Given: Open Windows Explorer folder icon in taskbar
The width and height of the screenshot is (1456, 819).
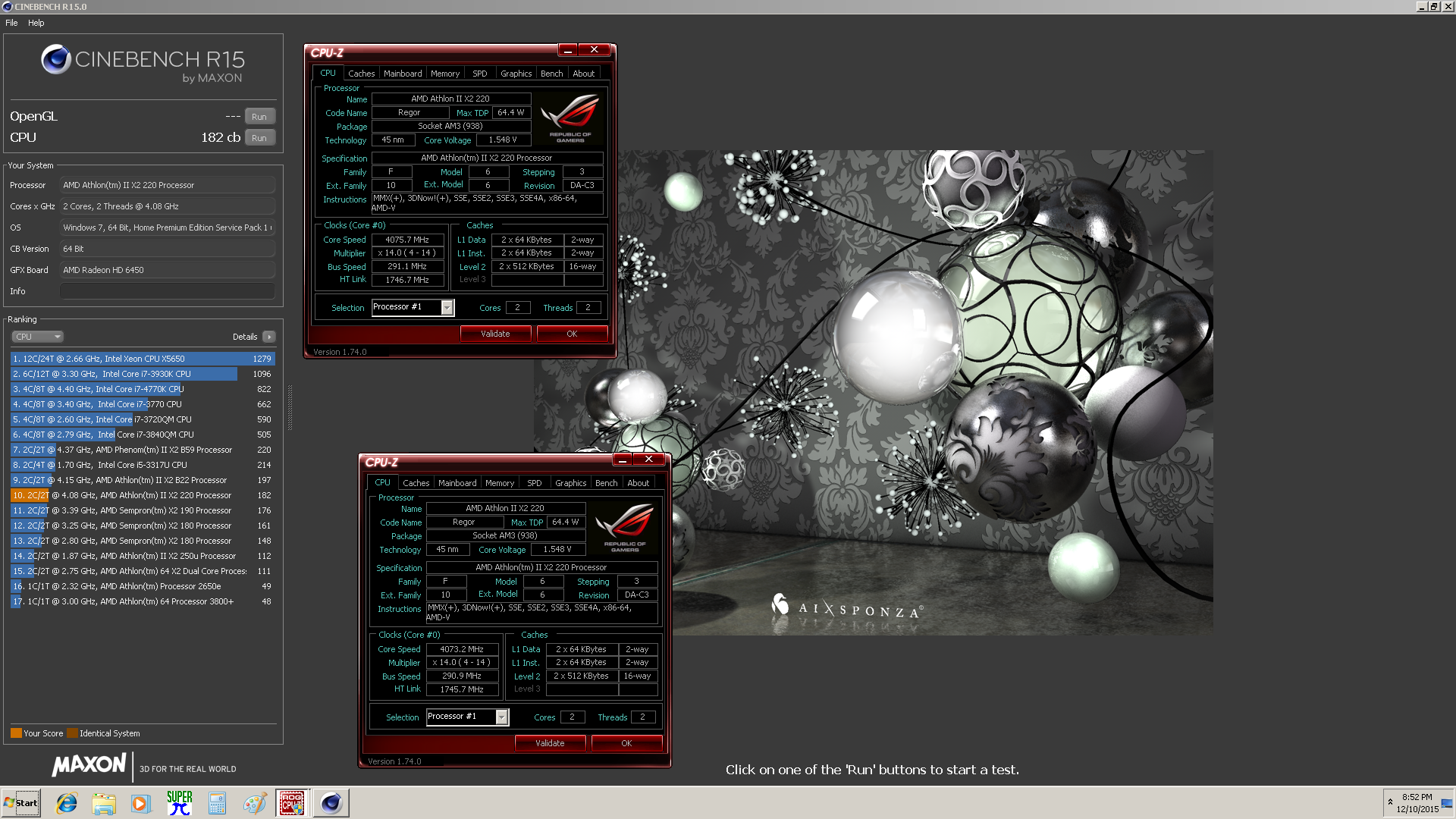Looking at the screenshot, I should click(x=104, y=803).
